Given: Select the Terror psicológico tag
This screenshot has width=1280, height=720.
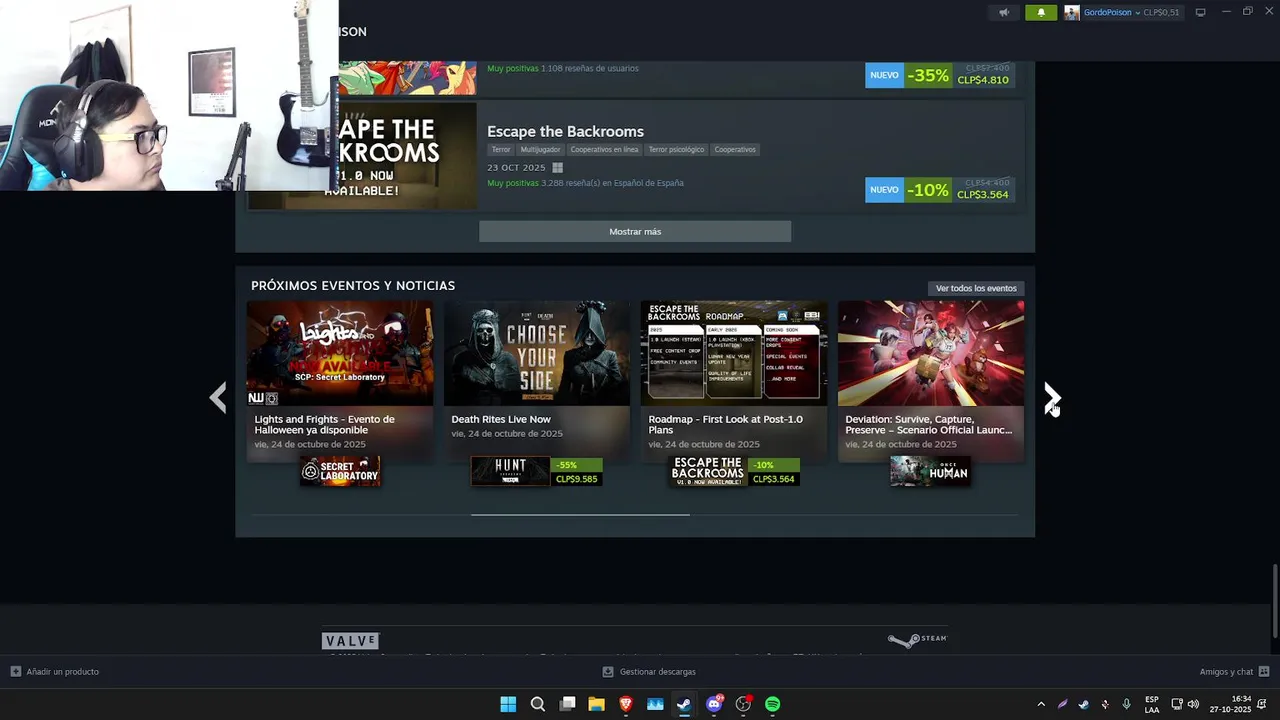Looking at the screenshot, I should click(x=676, y=149).
